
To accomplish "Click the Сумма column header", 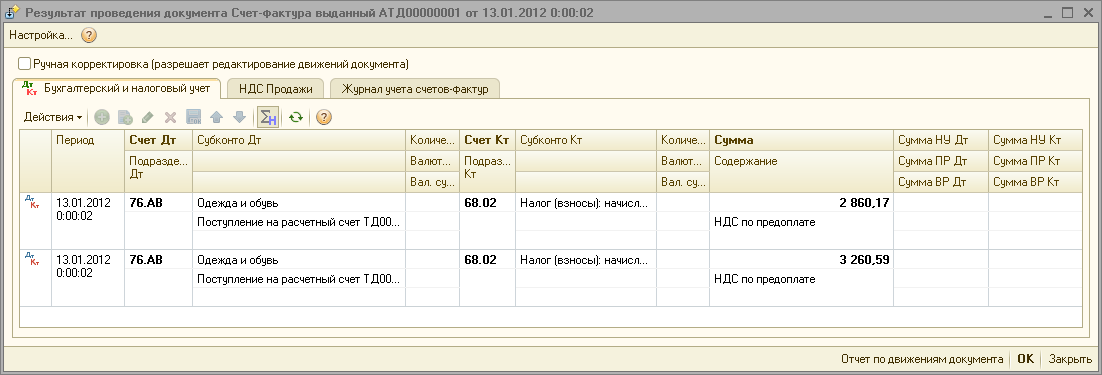I will coord(801,140).
